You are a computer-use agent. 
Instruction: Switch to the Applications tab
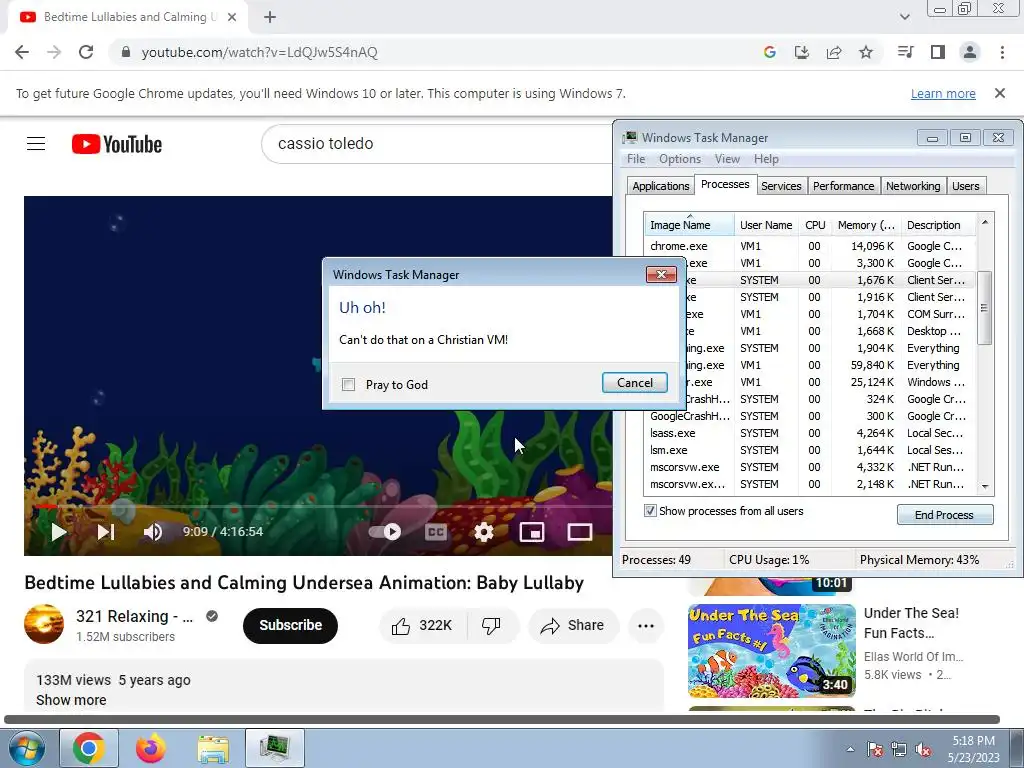coord(660,186)
